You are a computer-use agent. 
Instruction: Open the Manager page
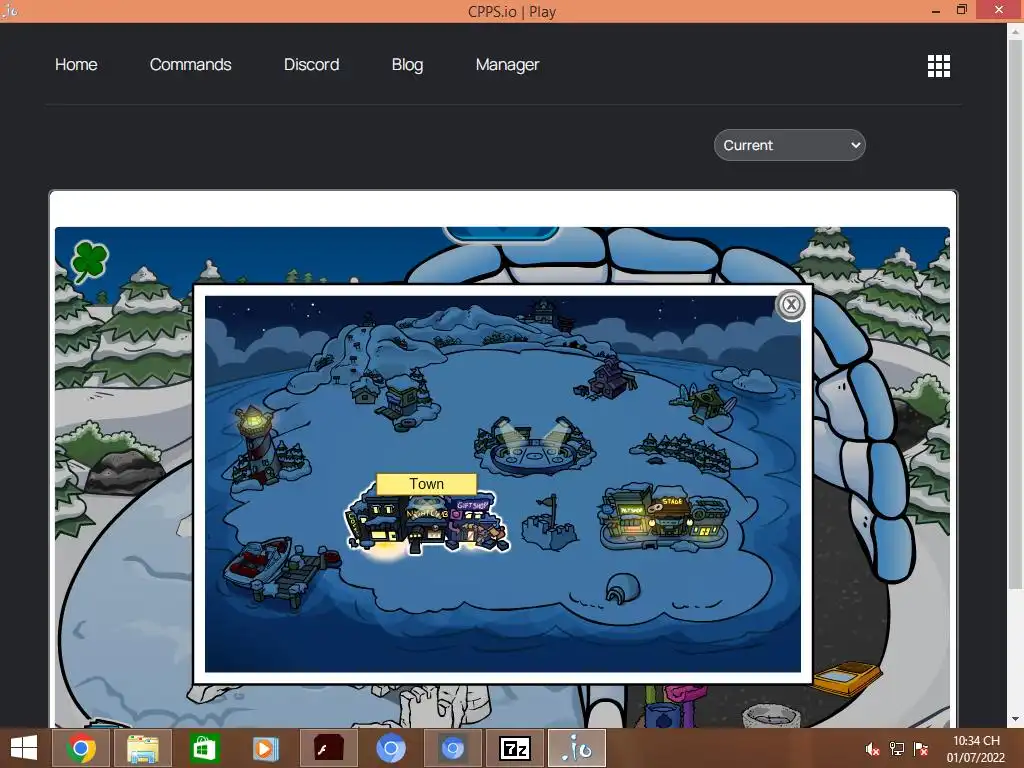pyautogui.click(x=507, y=65)
